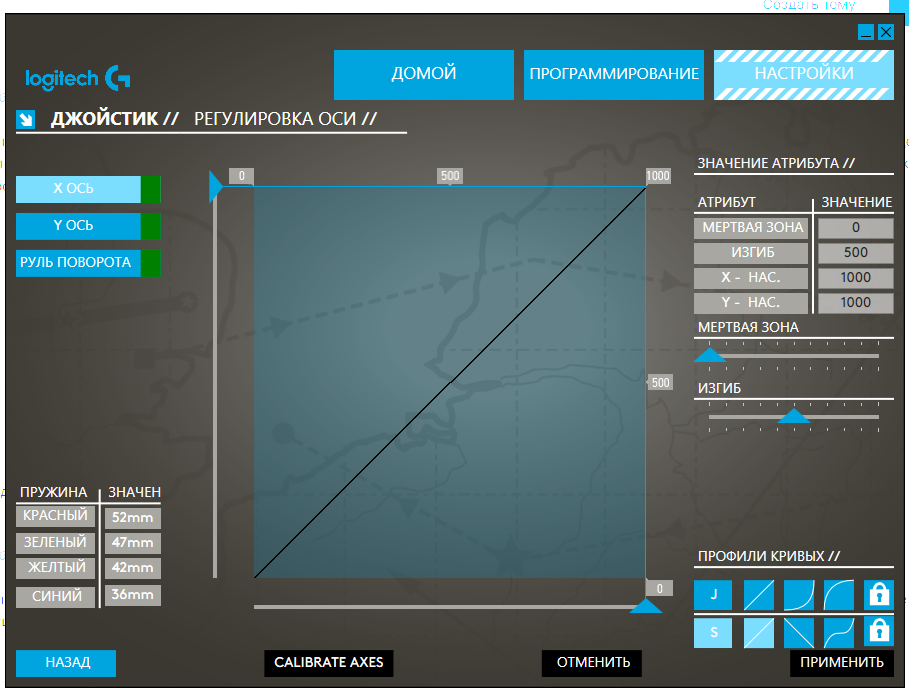Image resolution: width=909 pixels, height=698 pixels.
Task: Click the horizontal axis saturation triangle handle
Action: [x=645, y=605]
